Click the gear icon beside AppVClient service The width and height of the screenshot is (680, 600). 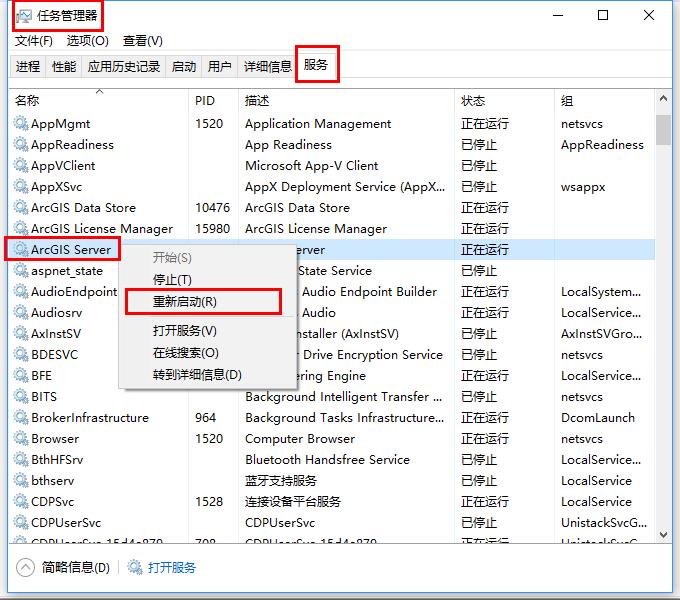tap(20, 166)
